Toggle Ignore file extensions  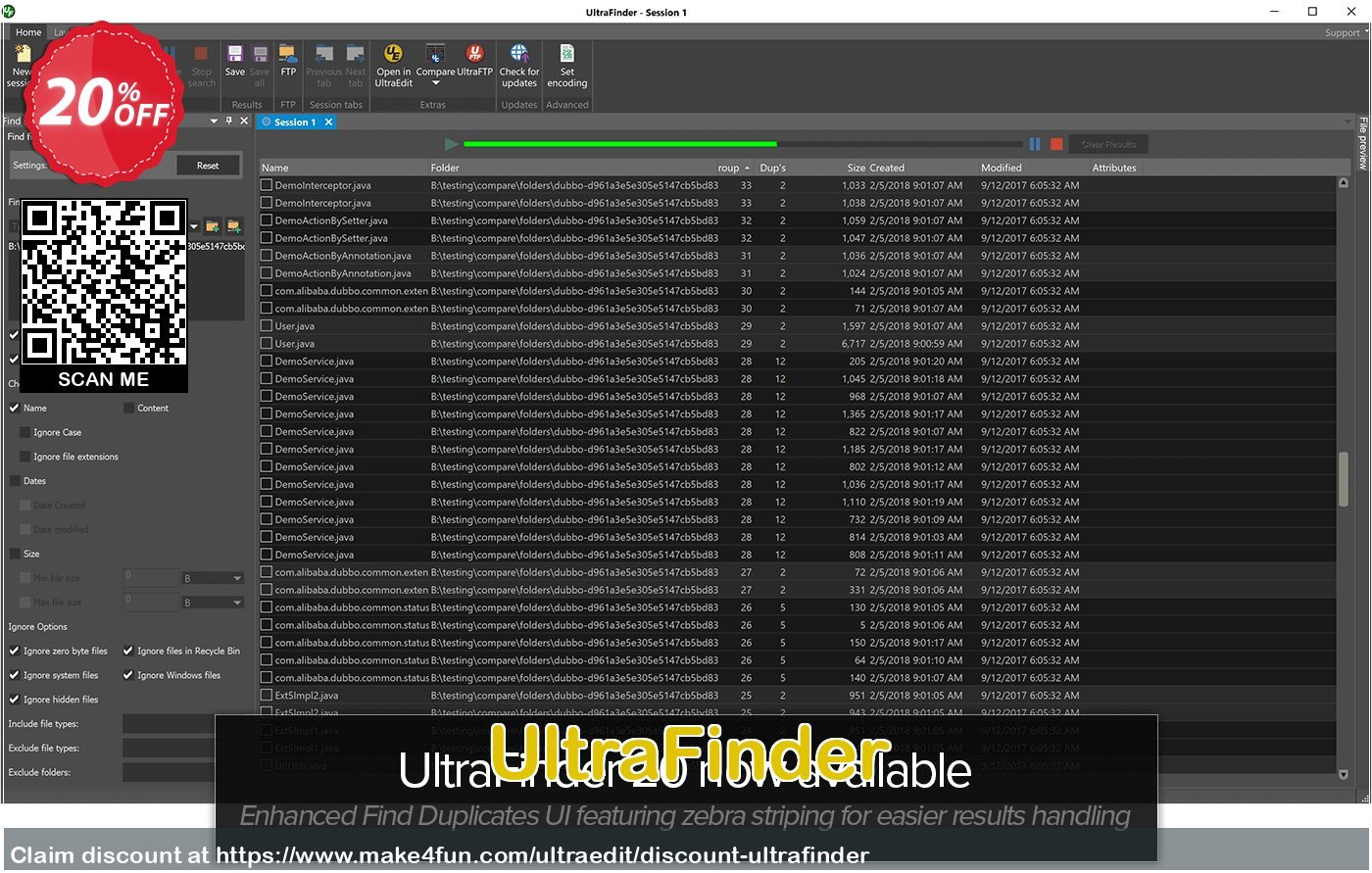pos(25,457)
